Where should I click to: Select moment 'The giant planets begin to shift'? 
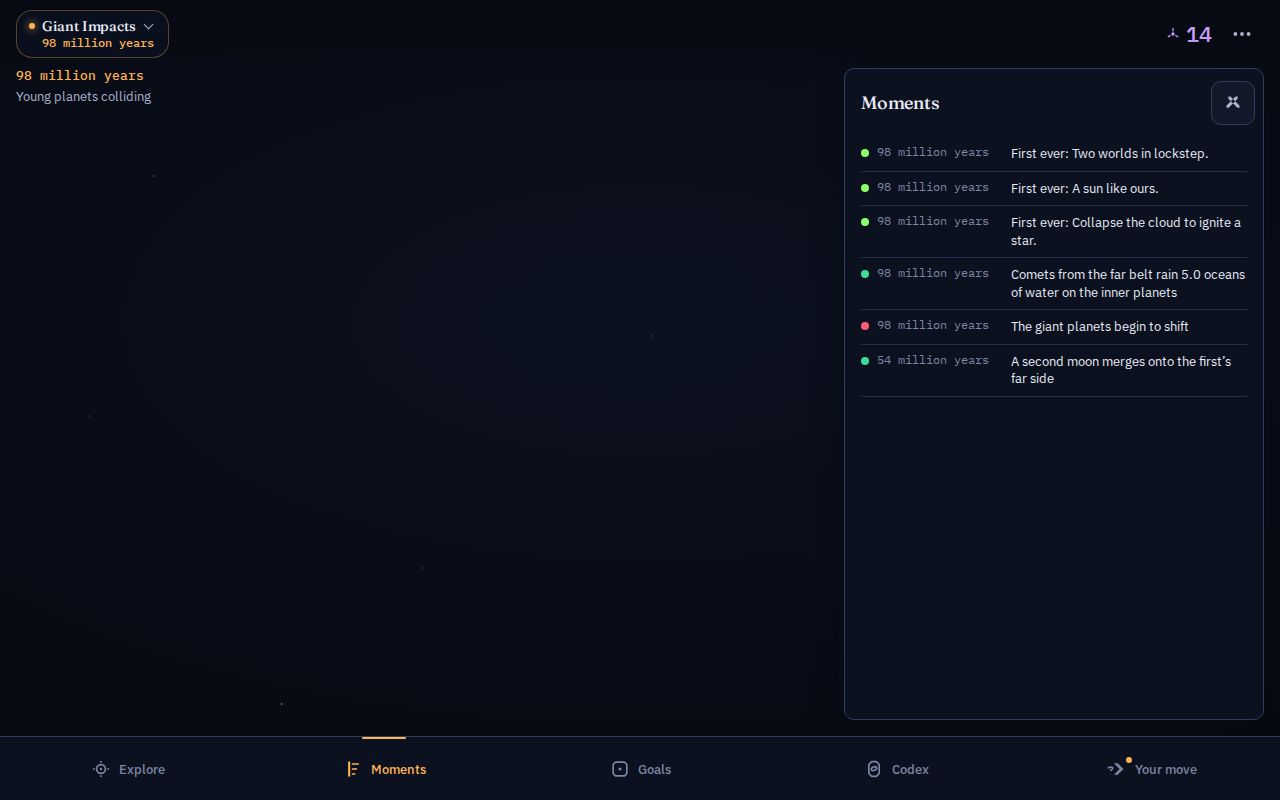tap(1054, 327)
